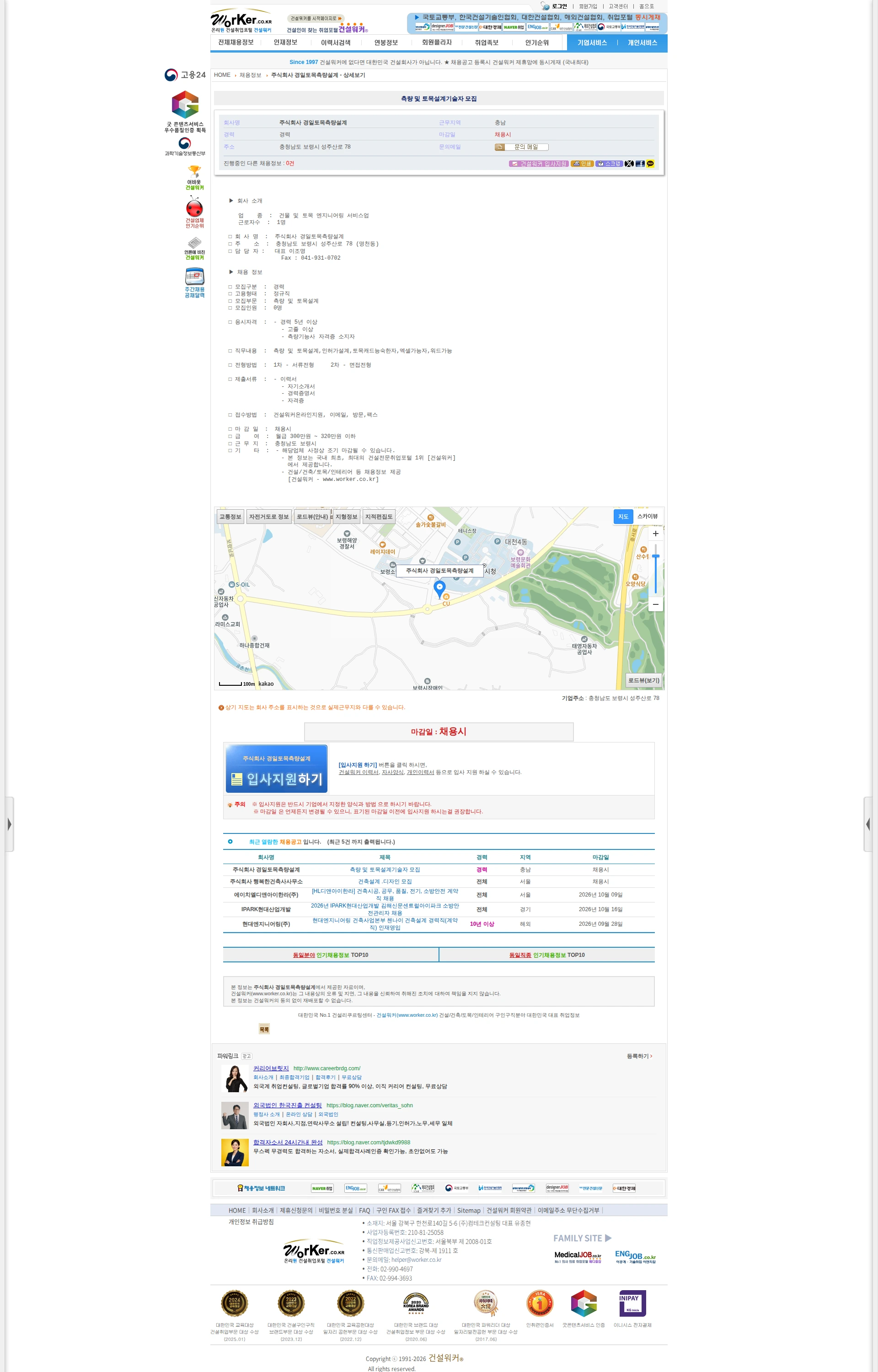This screenshot has height=1372, width=878.
Task: Select the 지도 map view
Action: [x=623, y=517]
